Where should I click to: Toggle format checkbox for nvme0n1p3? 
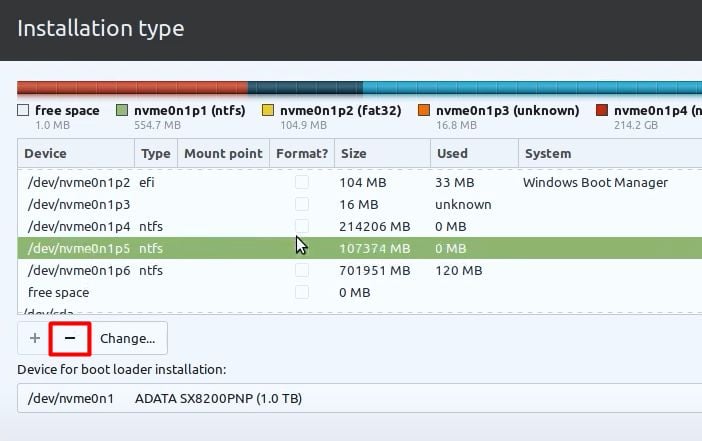[301, 205]
